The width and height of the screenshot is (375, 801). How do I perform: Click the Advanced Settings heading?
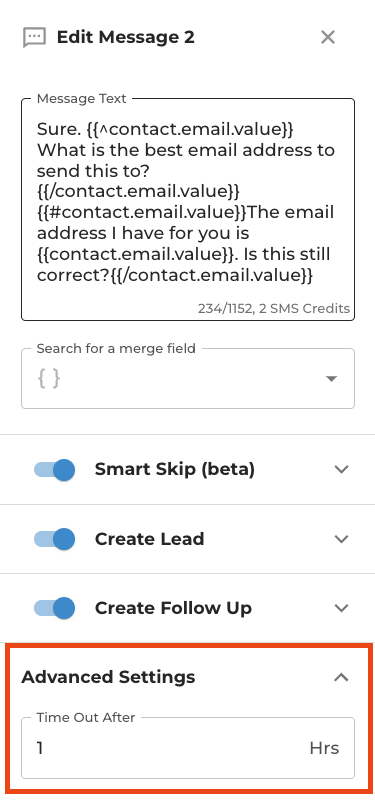pyautogui.click(x=108, y=677)
